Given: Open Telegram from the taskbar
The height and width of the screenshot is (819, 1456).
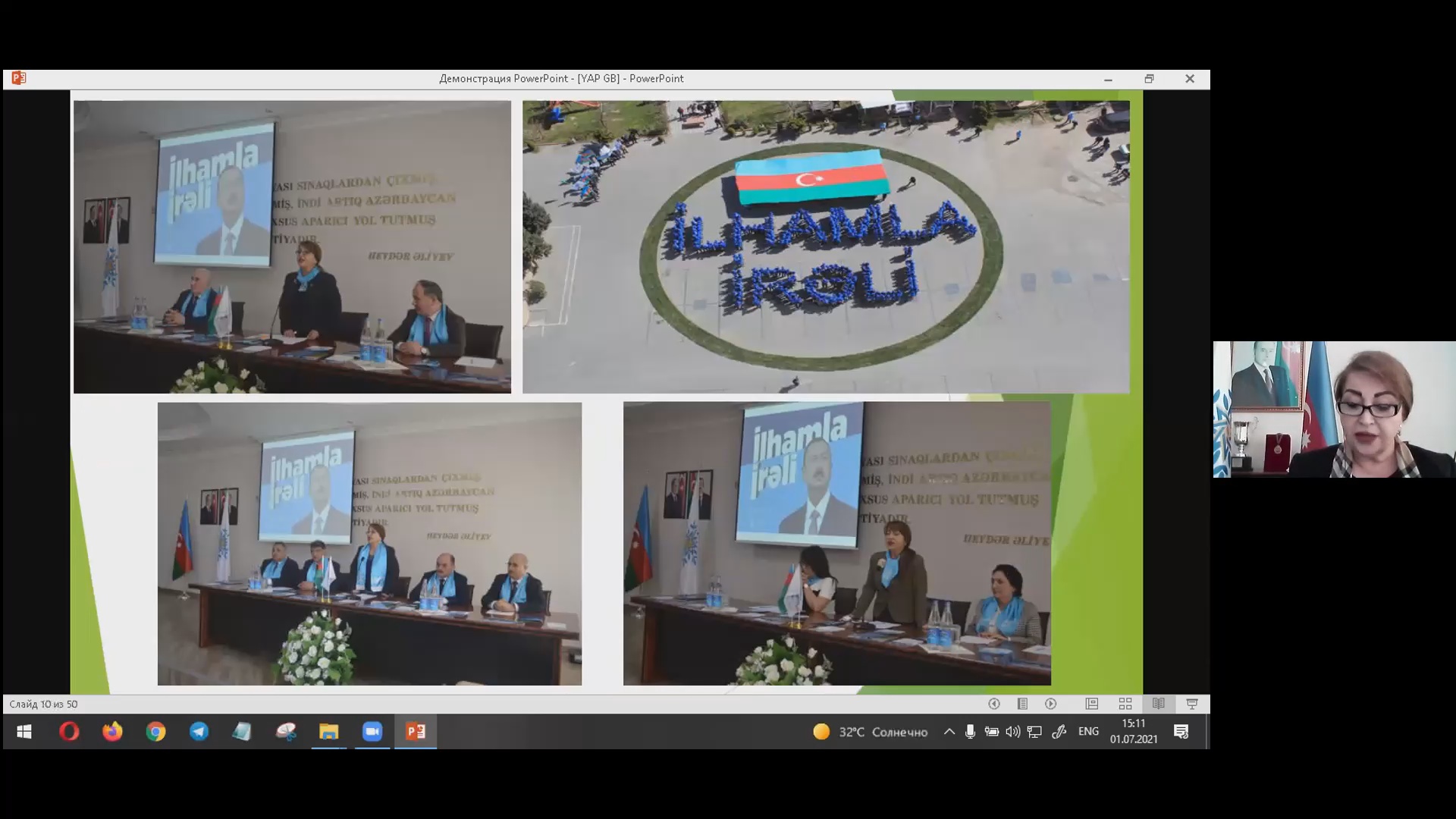Looking at the screenshot, I should (x=199, y=732).
